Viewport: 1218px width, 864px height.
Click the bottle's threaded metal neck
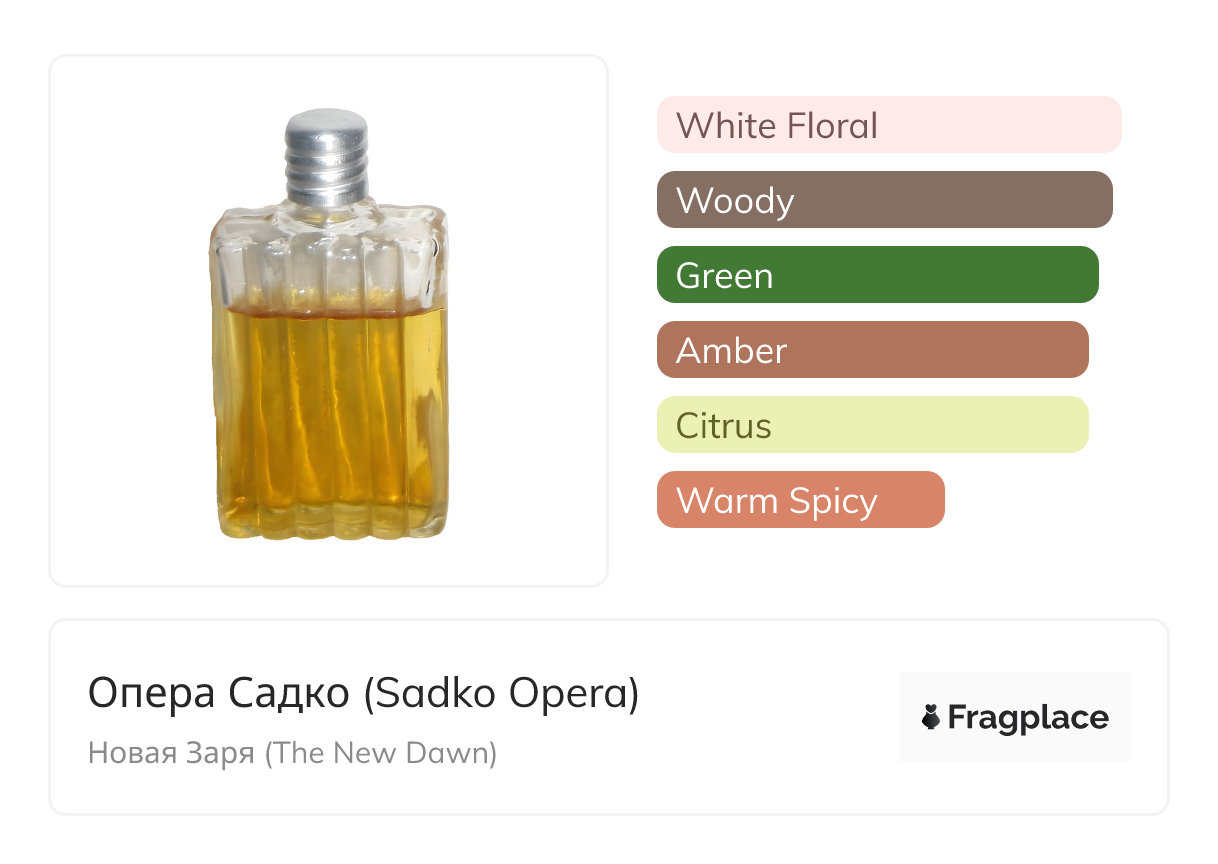pos(326,174)
